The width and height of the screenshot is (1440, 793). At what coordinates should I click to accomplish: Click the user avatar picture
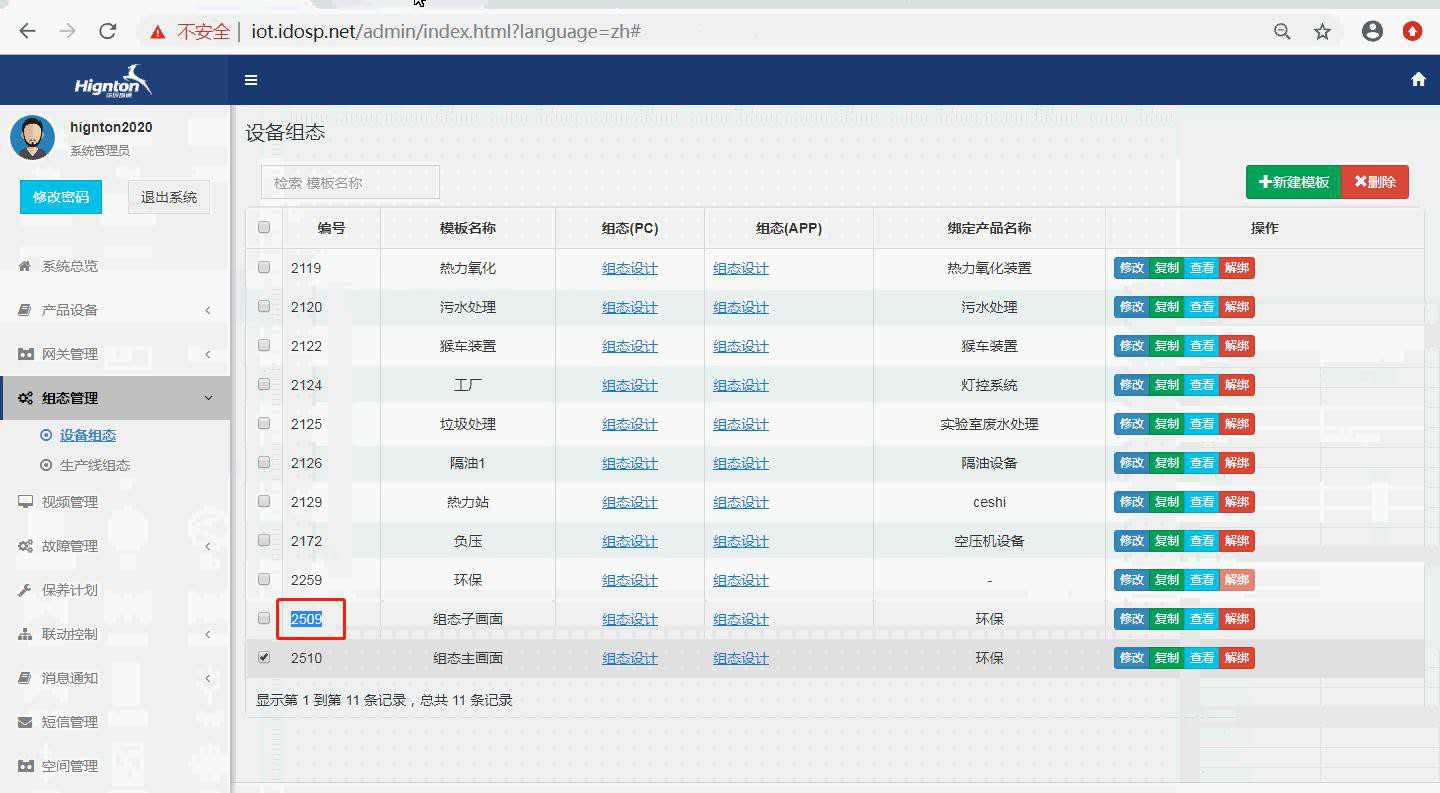tap(32, 137)
